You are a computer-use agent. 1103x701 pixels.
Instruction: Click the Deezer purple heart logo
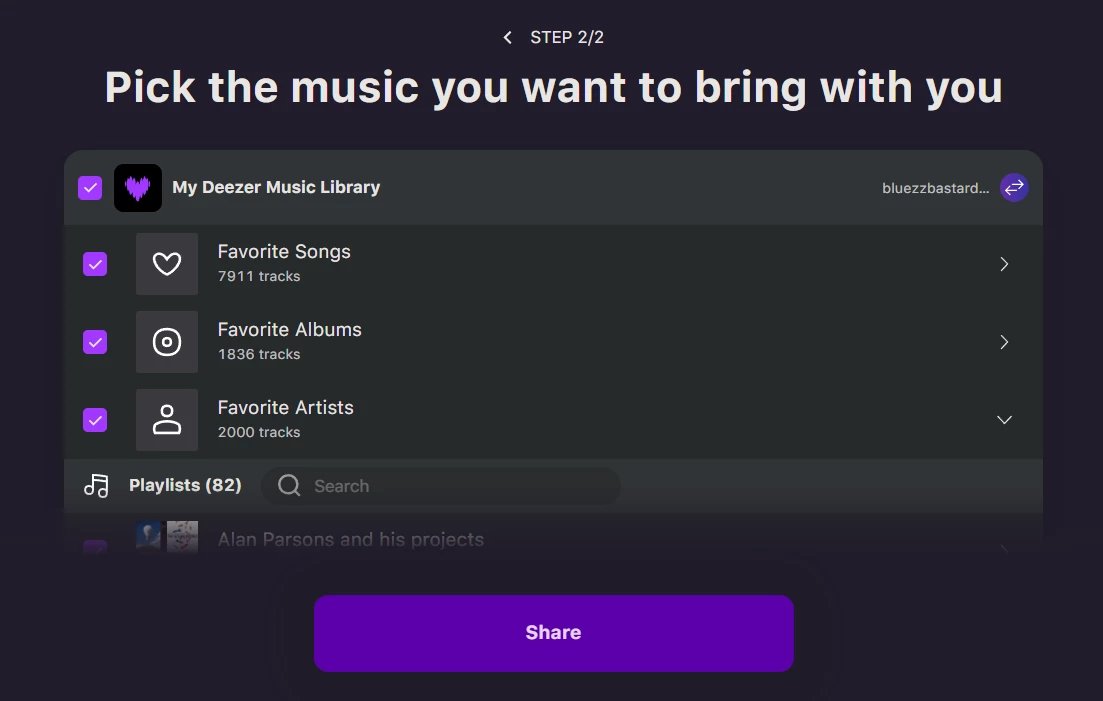tap(138, 188)
